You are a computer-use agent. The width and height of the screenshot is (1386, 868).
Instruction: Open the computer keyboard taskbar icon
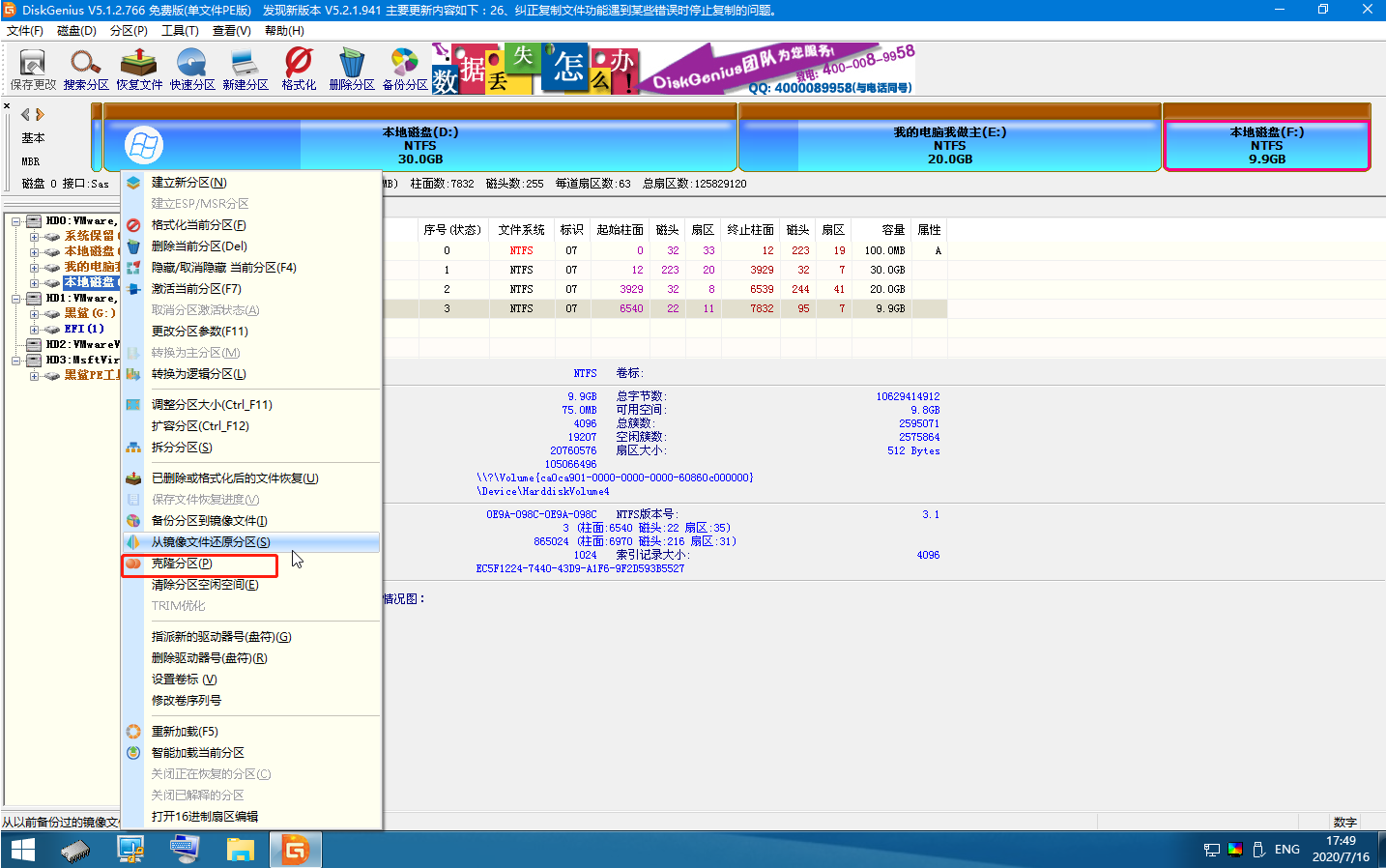[185, 850]
